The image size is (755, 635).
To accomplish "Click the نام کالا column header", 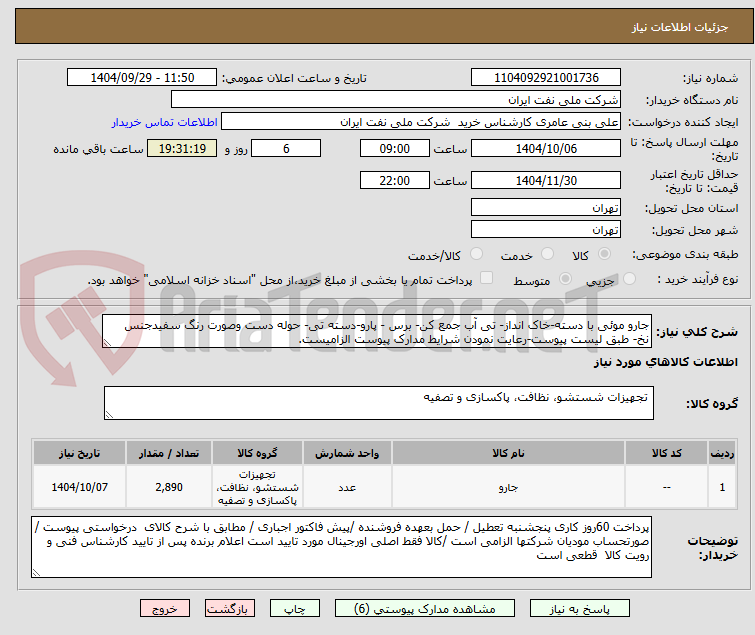I will click(508, 453).
